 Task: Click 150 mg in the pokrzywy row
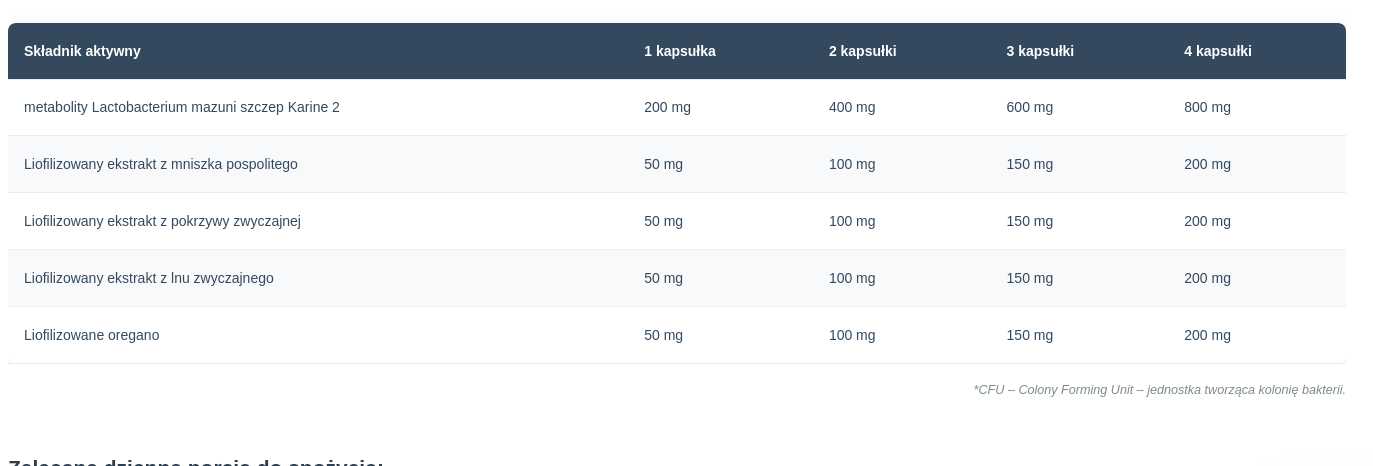(1030, 221)
